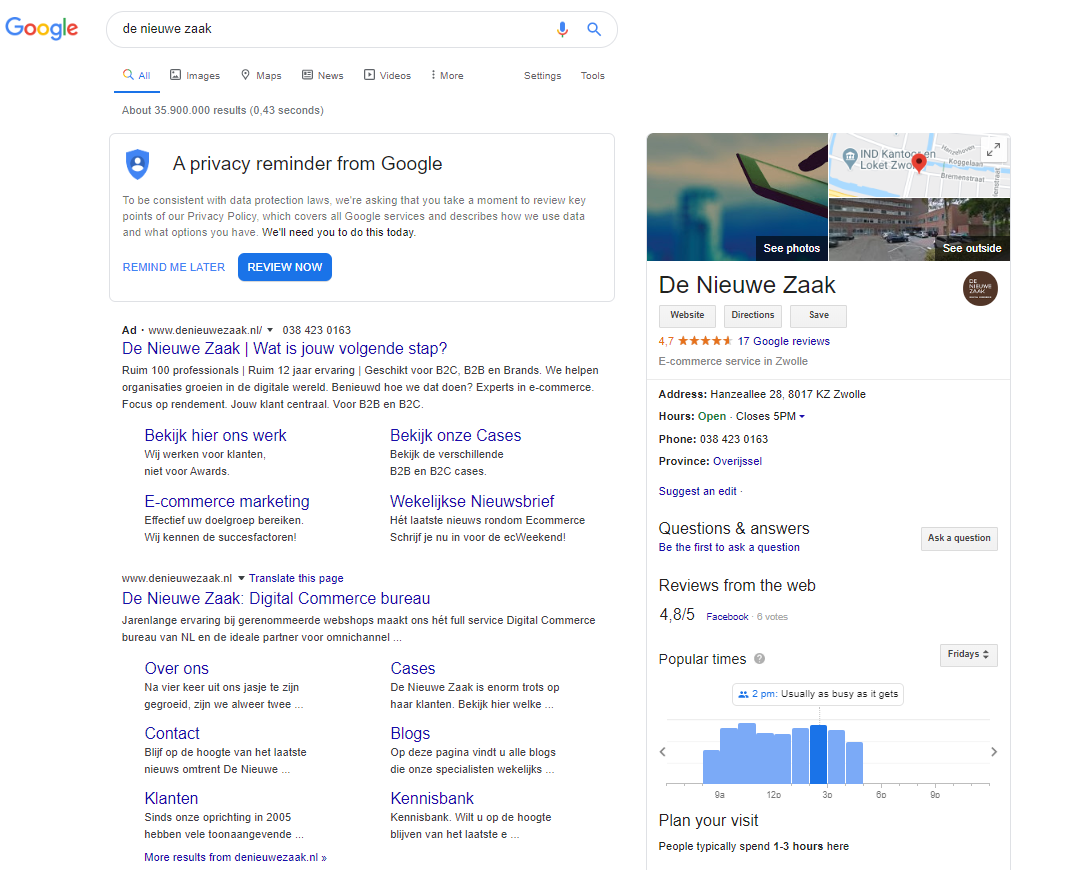Open ad 'Wat is jouw volgende stap?'

pyautogui.click(x=285, y=348)
